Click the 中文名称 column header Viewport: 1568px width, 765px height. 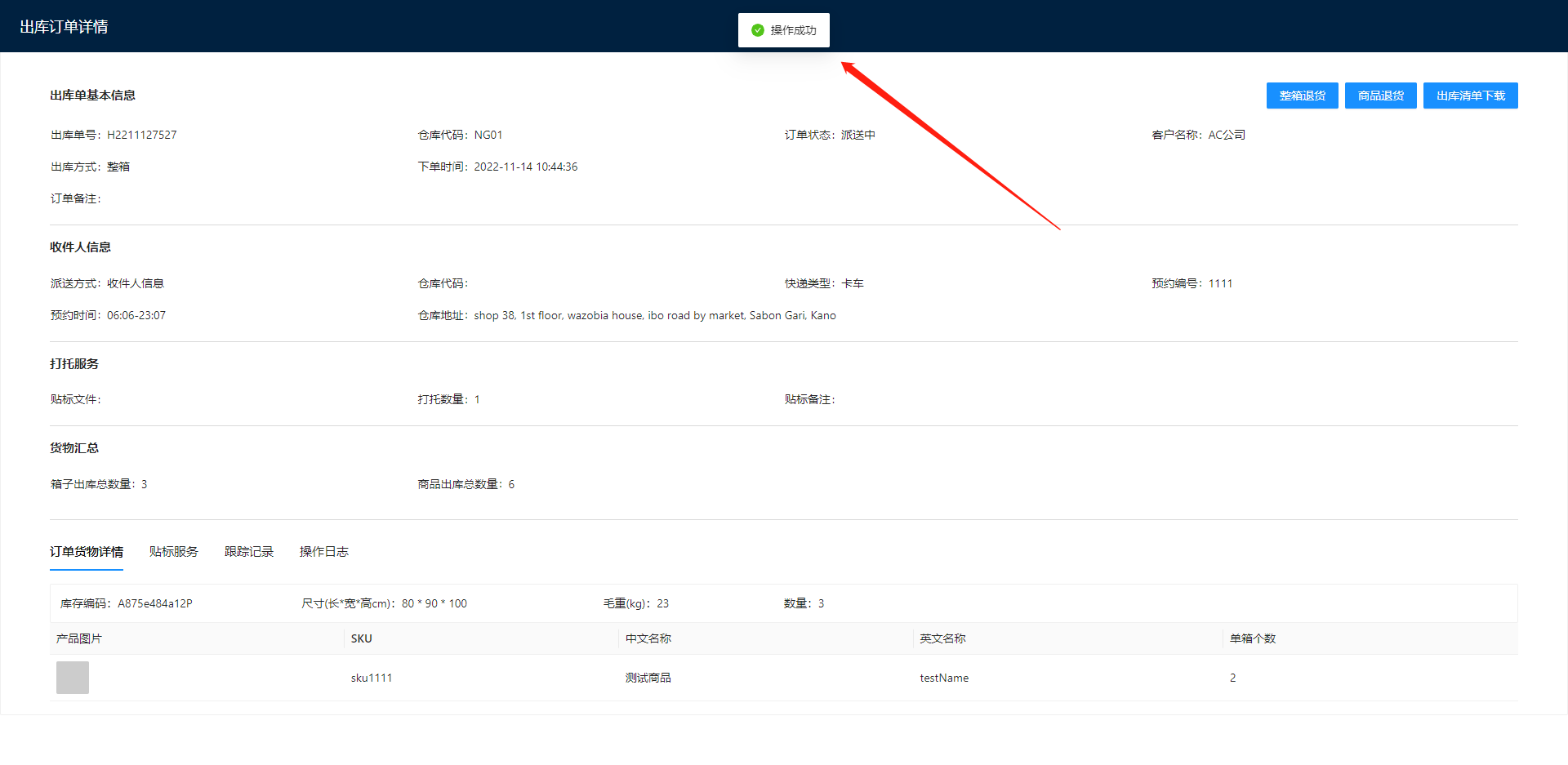click(x=648, y=638)
